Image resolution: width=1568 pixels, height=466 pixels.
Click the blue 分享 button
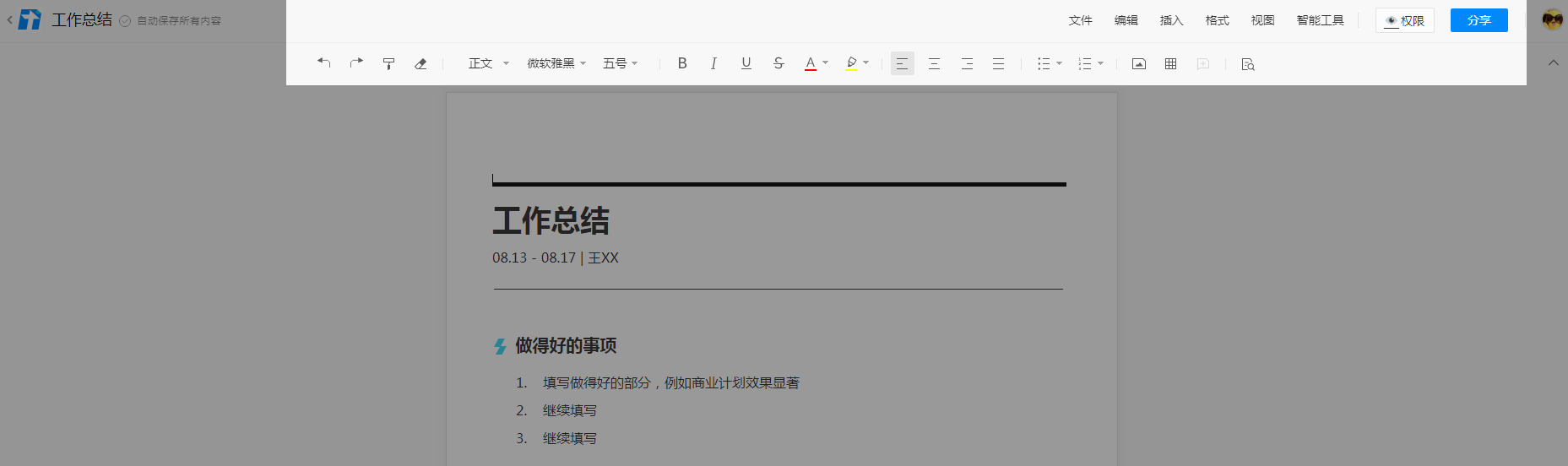click(x=1478, y=20)
